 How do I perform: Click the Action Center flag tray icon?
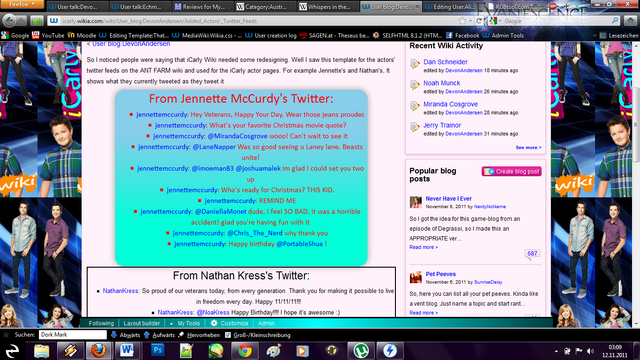click(579, 351)
